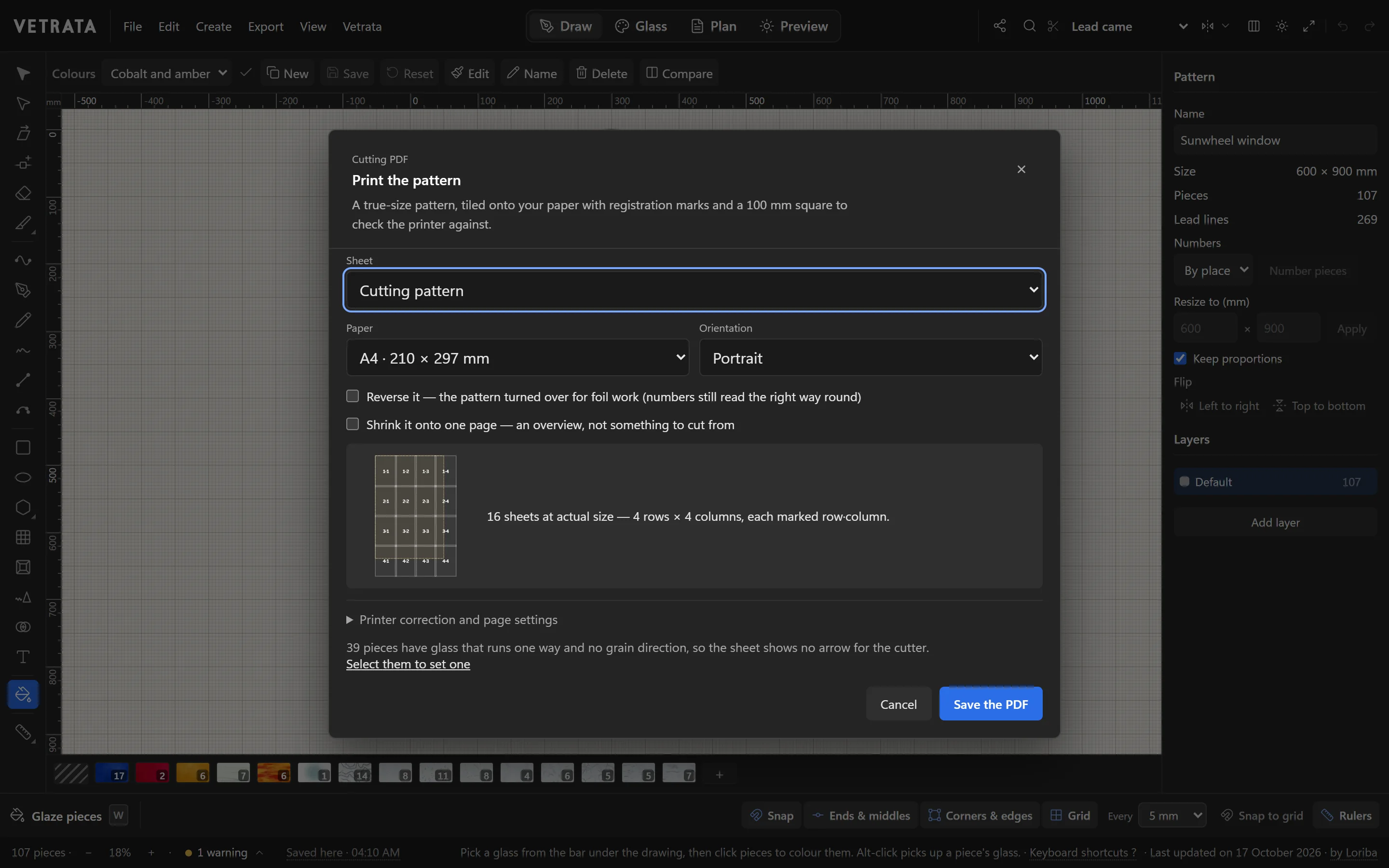The height and width of the screenshot is (868, 1389).
Task: Enable Reverse it checkbox for foil work
Action: 353,396
